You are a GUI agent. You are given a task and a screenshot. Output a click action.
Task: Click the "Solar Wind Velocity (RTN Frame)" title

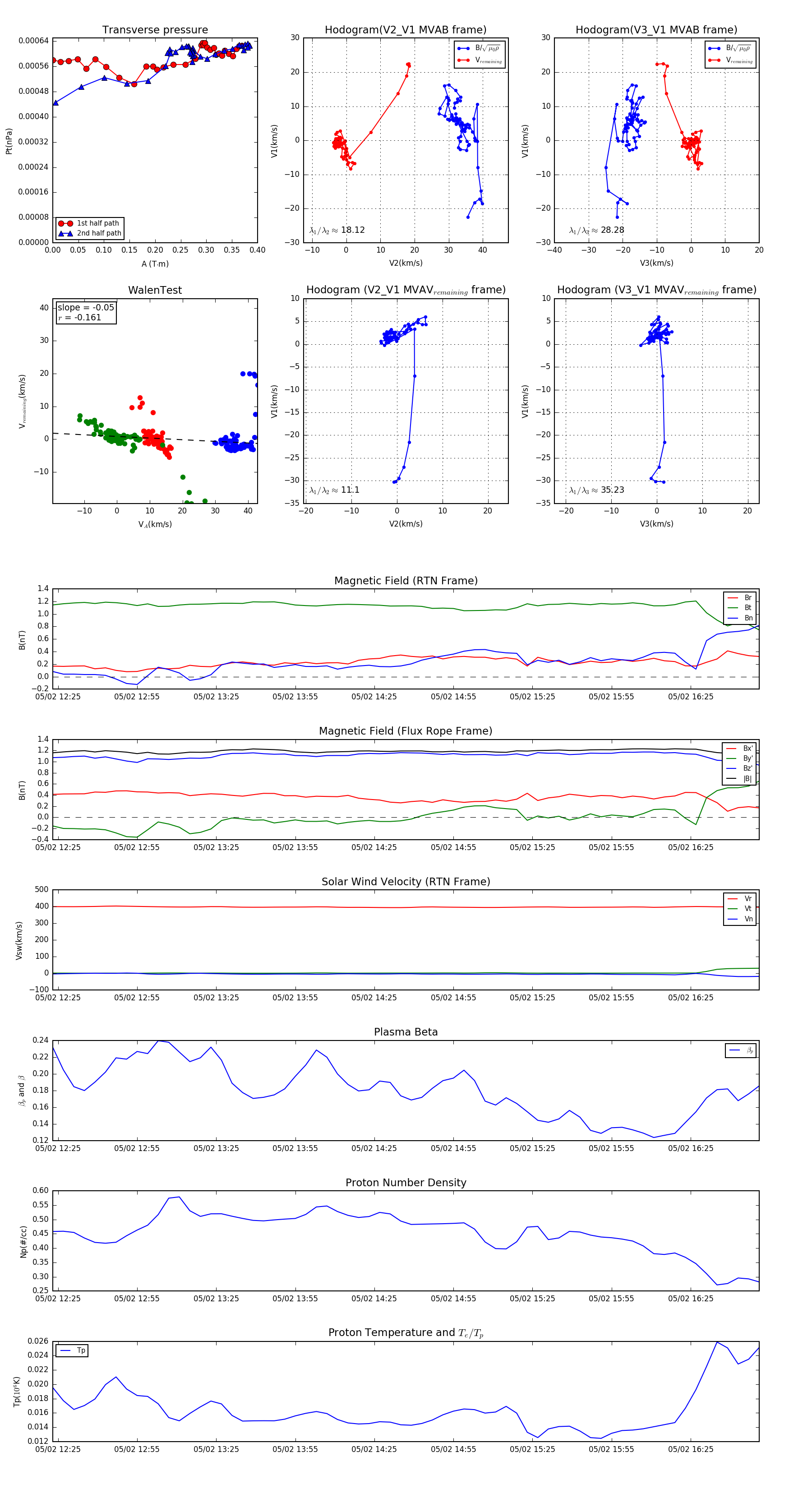[x=406, y=882]
